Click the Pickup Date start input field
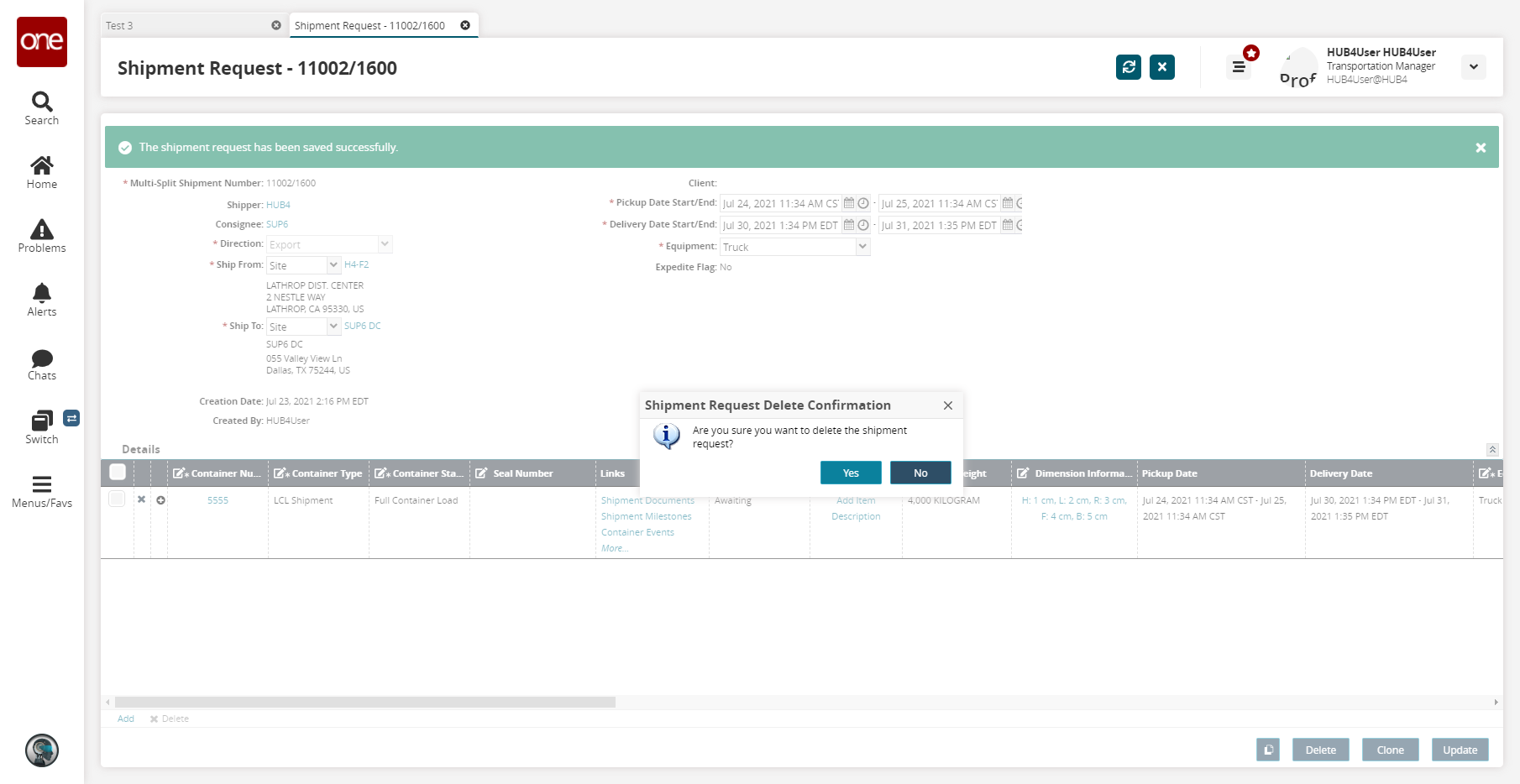This screenshot has height=784, width=1520. coord(780,203)
